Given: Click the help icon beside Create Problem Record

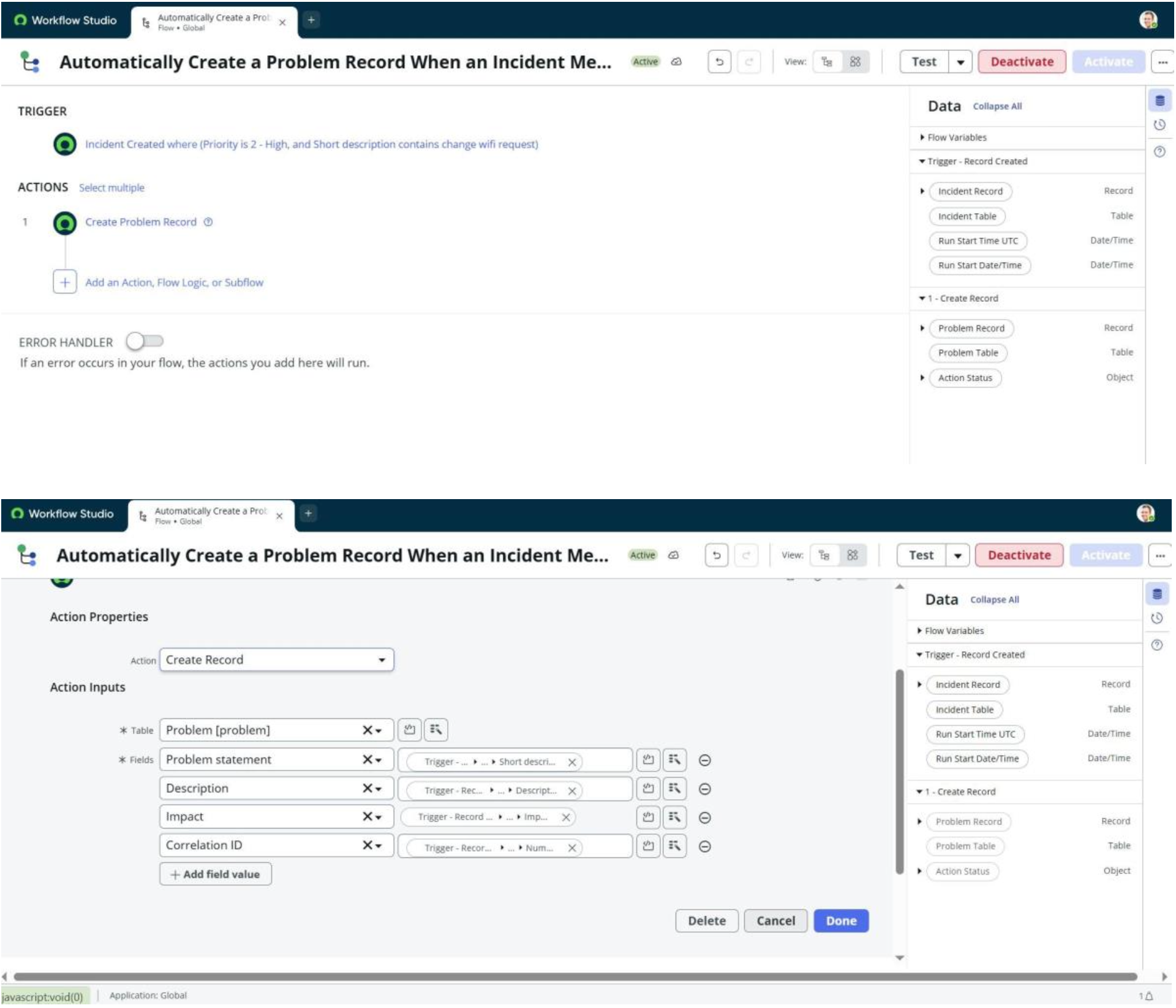Looking at the screenshot, I should tap(208, 222).
